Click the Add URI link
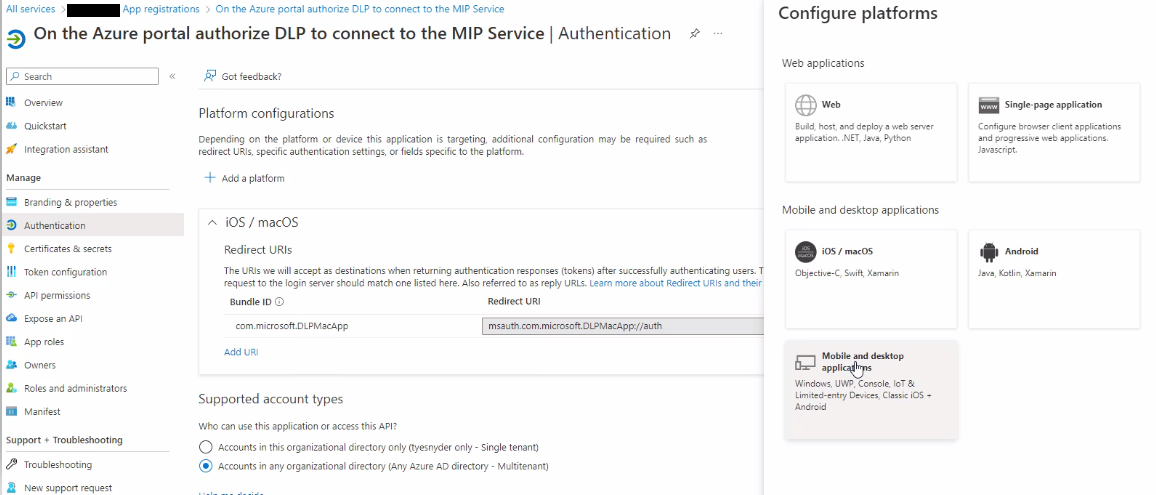The image size is (1156, 495). (x=241, y=352)
